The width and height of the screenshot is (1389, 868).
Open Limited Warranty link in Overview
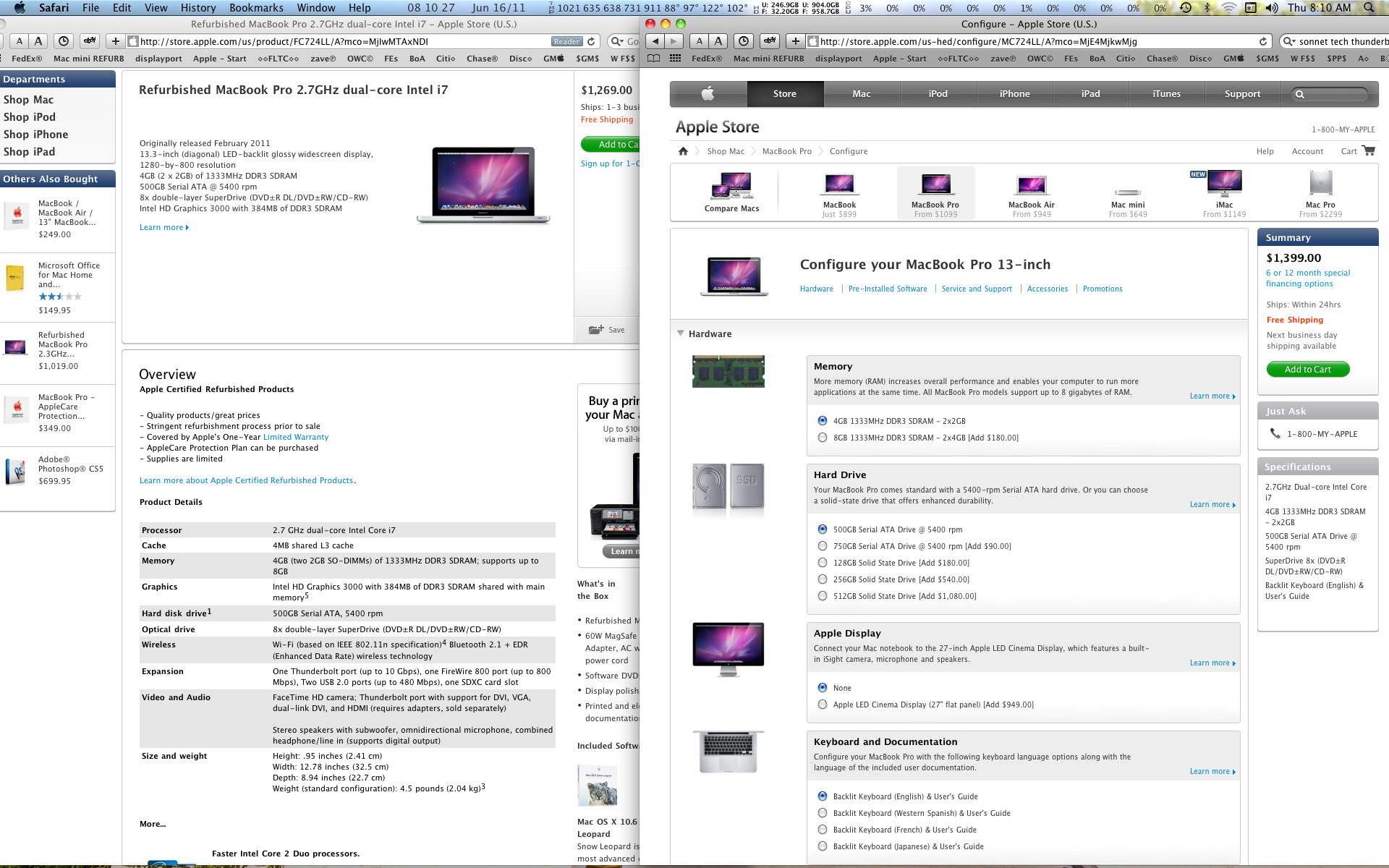pos(296,437)
